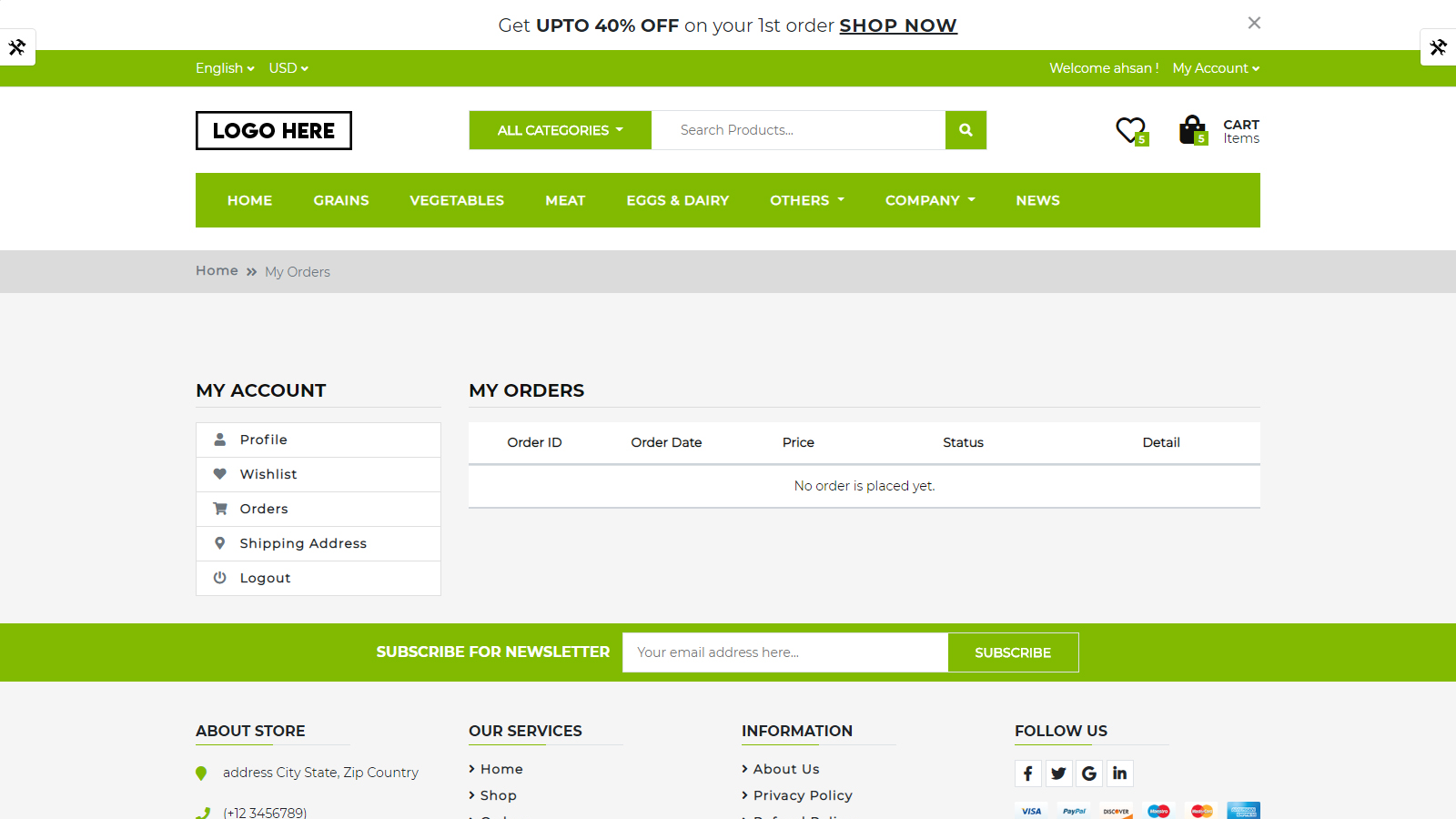
Task: Select the Wishlist heart icon in sidebar
Action: click(219, 473)
